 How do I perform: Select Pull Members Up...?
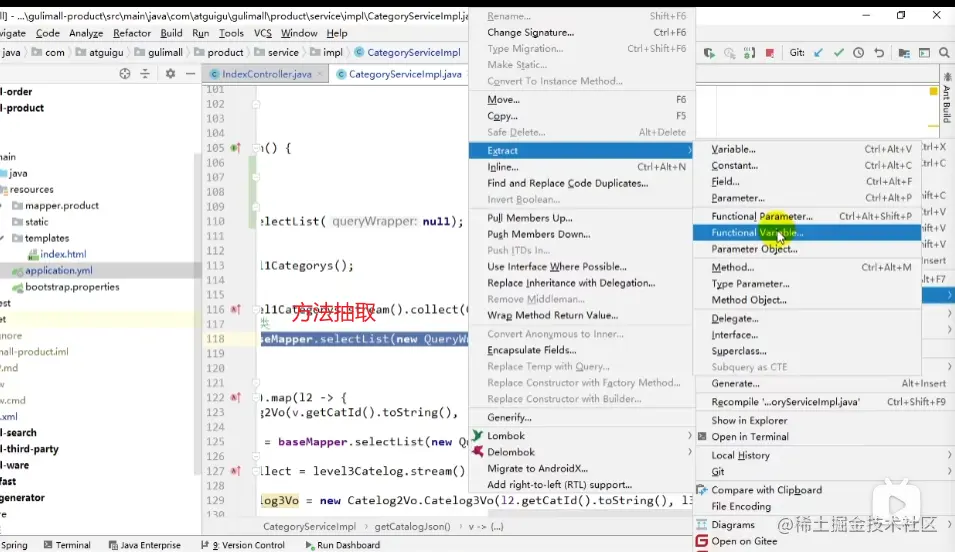coord(582,218)
